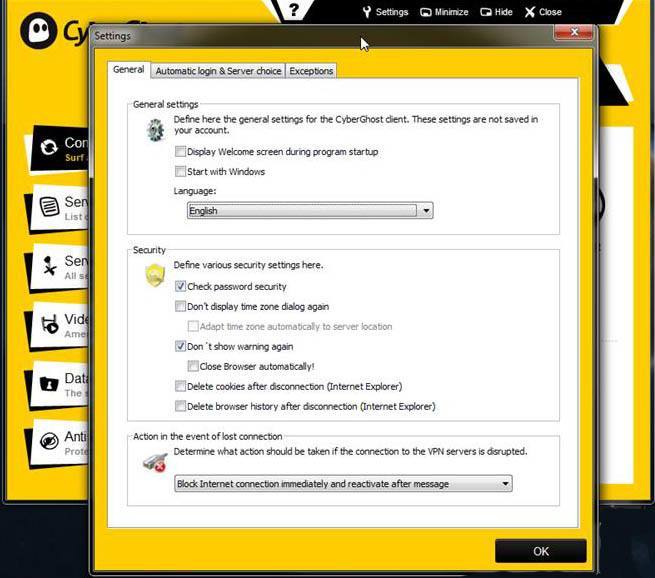The height and width of the screenshot is (578, 655).
Task: Click the data folder sidebar icon
Action: coord(49,384)
